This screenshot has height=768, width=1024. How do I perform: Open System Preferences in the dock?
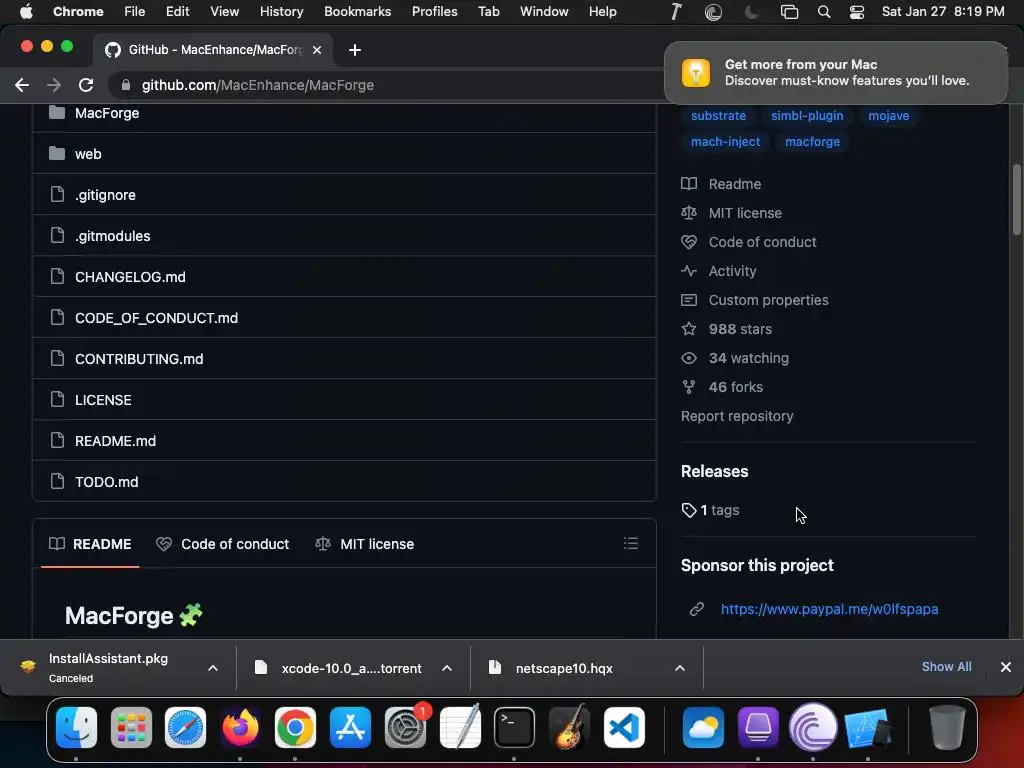(x=405, y=728)
